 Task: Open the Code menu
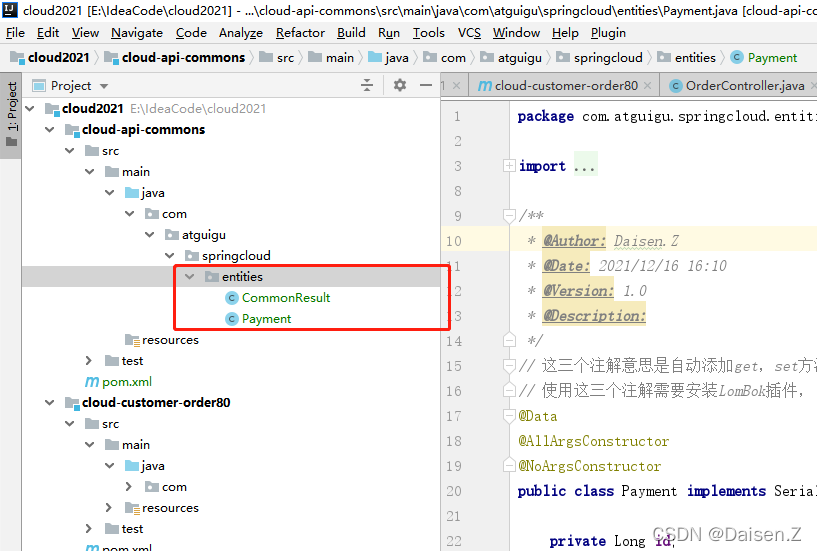point(191,33)
